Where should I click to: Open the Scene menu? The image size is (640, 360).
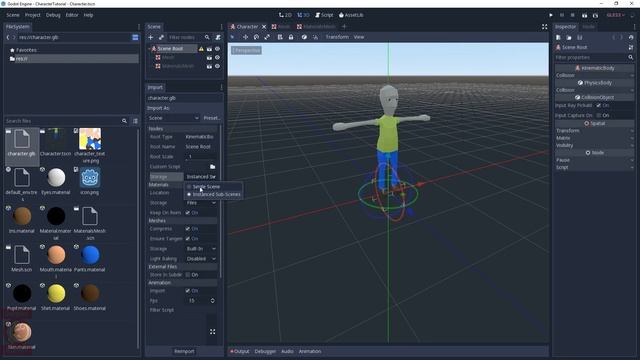pos(13,15)
